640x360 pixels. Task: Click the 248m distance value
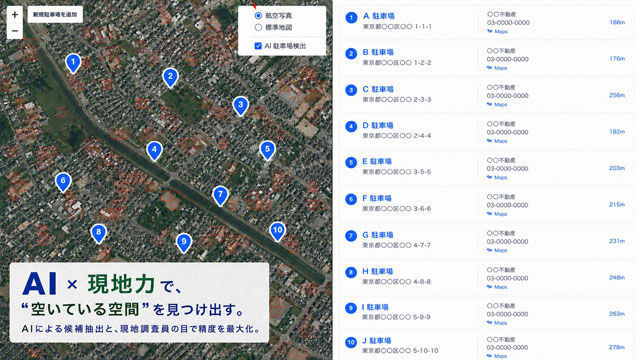(617, 278)
